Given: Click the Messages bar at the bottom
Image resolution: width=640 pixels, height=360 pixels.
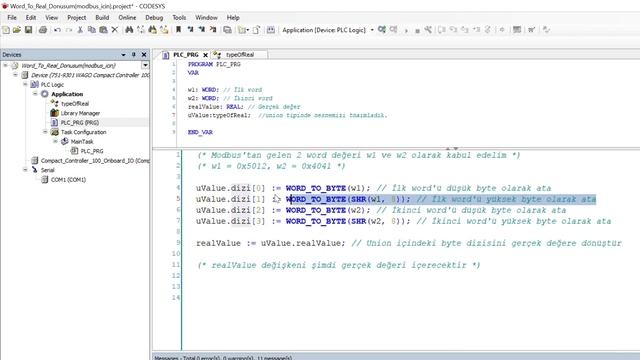Looking at the screenshot, I should (x=396, y=357).
